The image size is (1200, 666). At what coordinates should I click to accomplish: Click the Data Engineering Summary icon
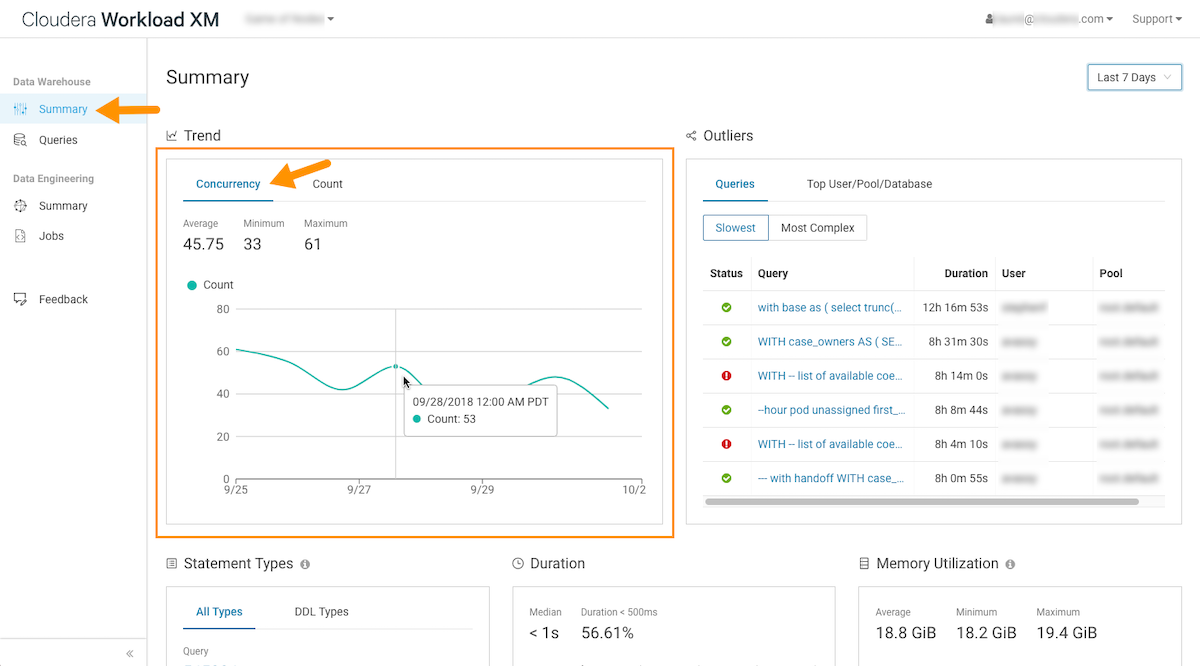pos(20,206)
